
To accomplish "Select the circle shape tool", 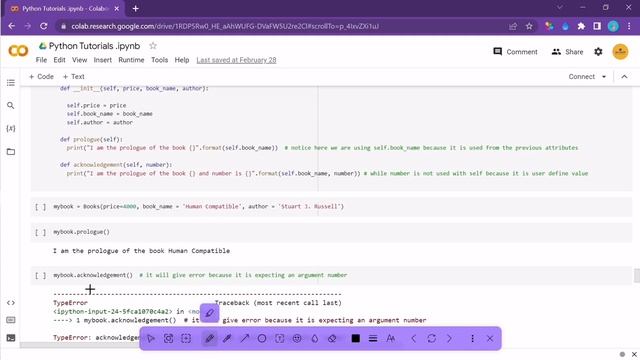I will coord(262,338).
